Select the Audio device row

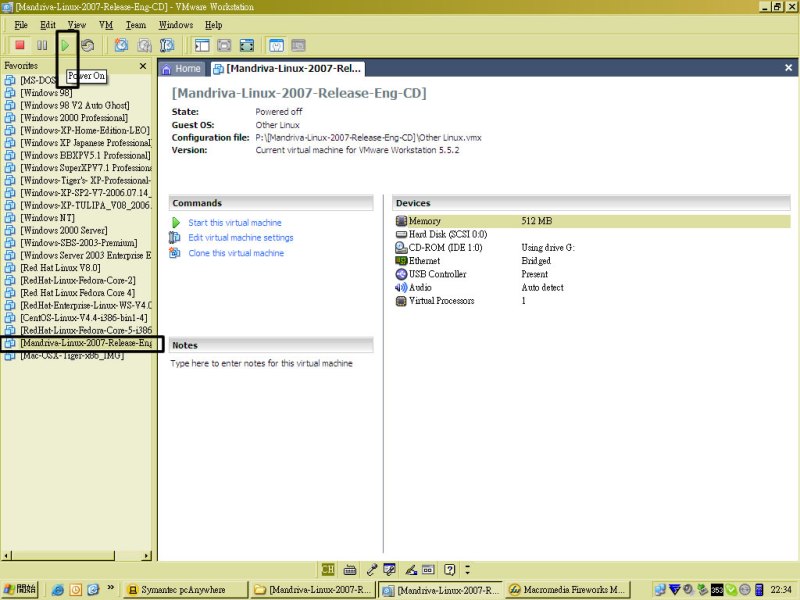(x=592, y=287)
